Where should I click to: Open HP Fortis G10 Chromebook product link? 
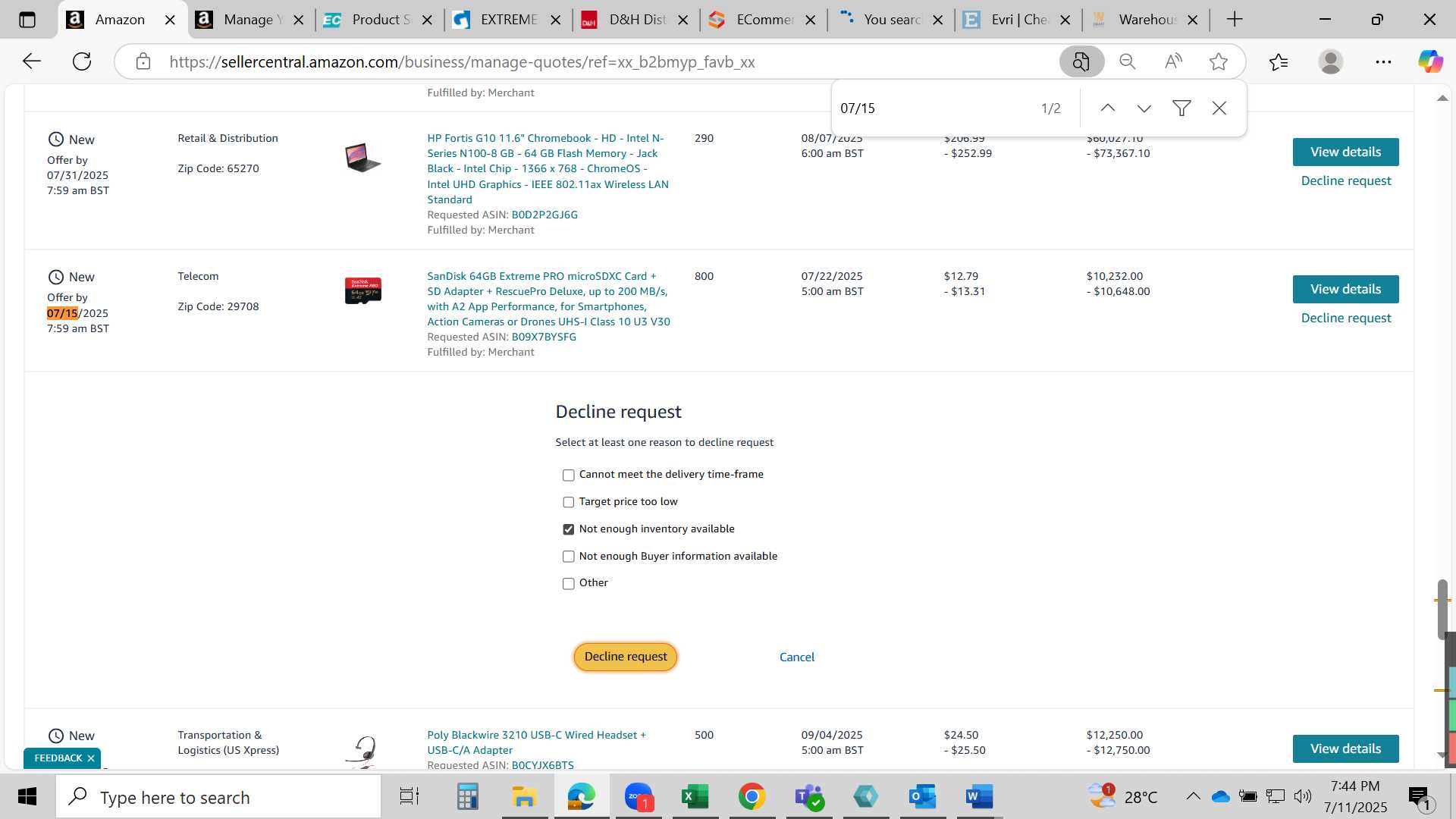tap(548, 168)
